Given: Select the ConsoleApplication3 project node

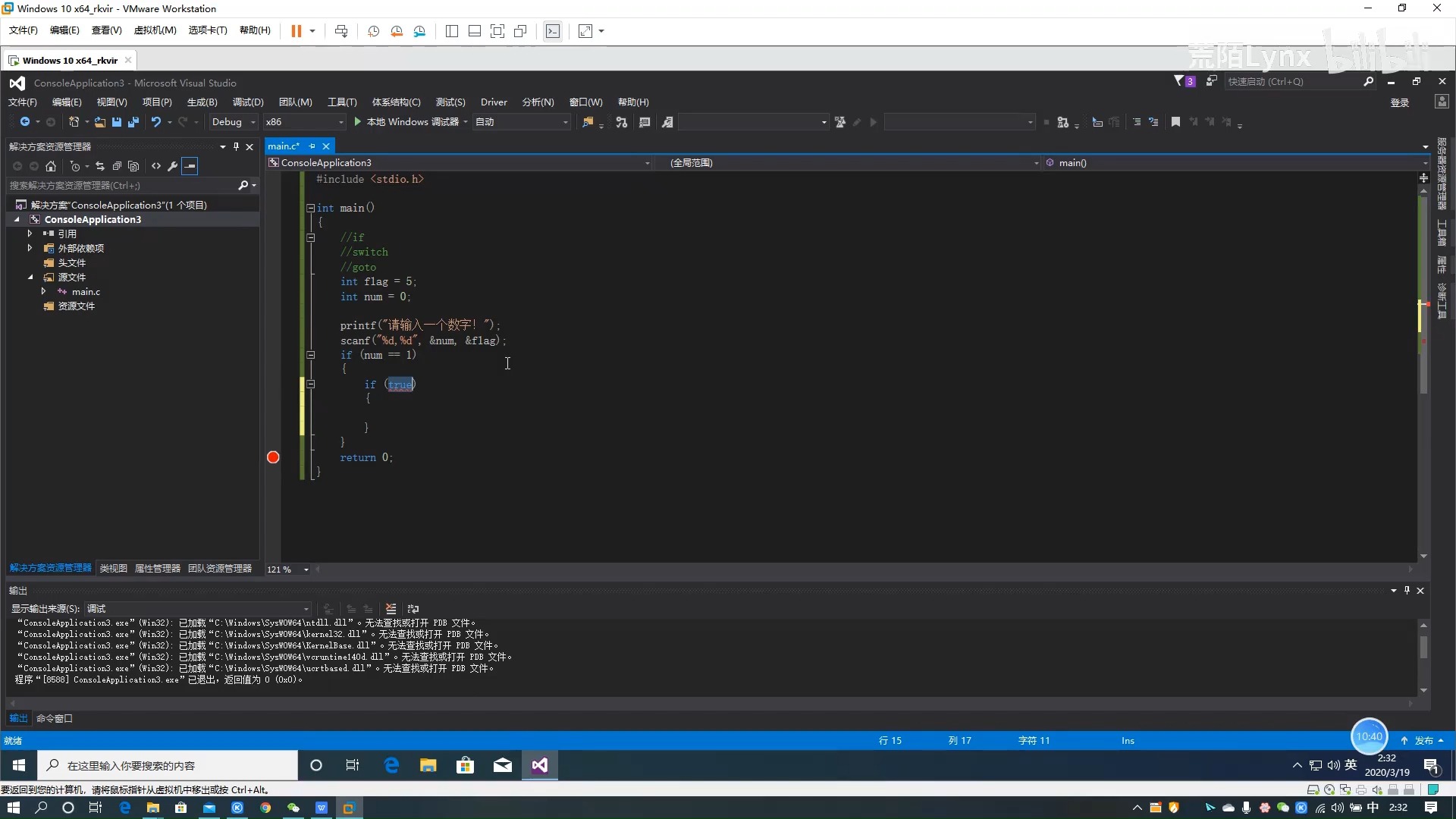Looking at the screenshot, I should click(x=93, y=220).
